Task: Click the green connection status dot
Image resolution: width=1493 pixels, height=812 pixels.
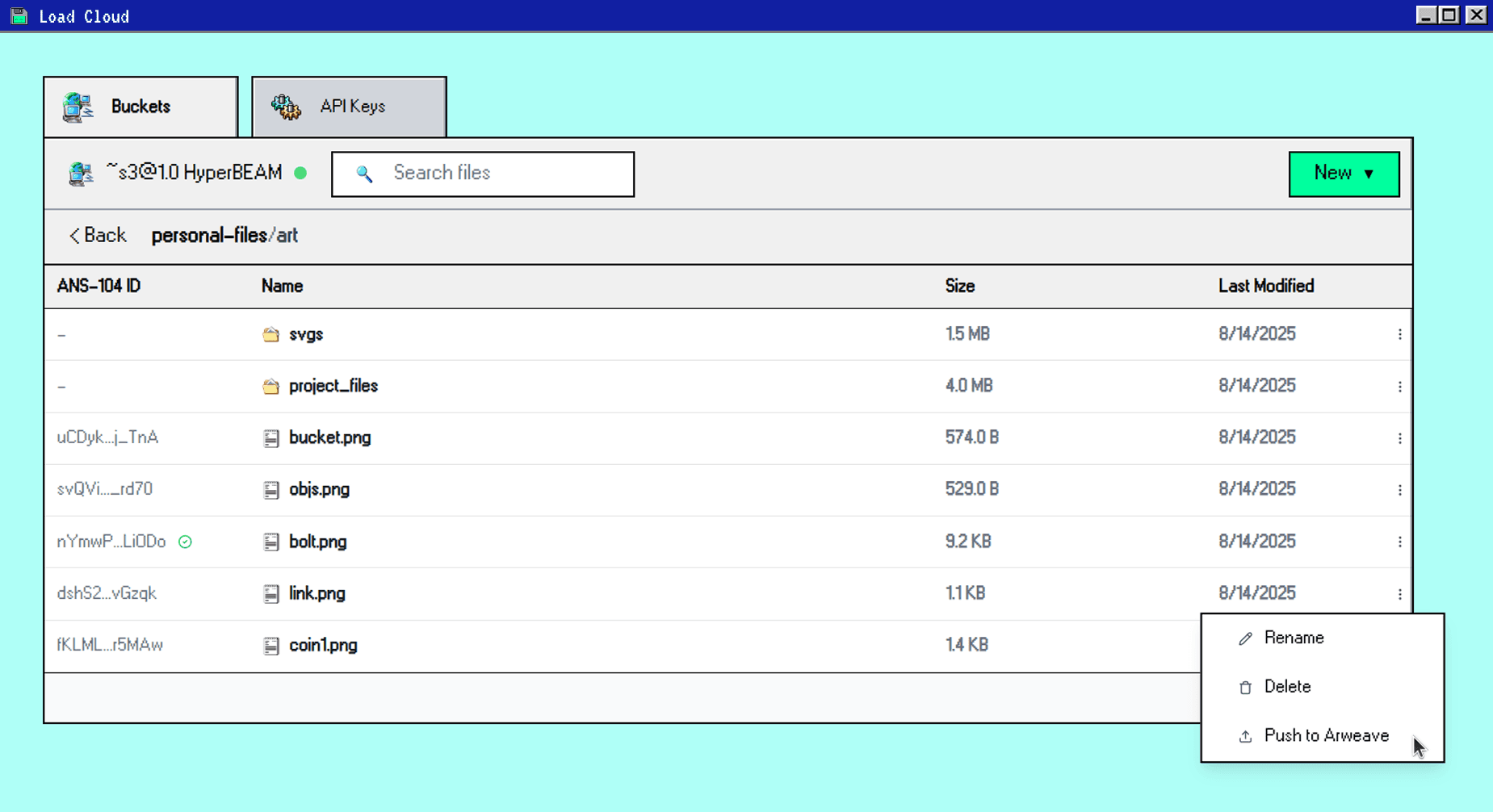Action: click(300, 173)
